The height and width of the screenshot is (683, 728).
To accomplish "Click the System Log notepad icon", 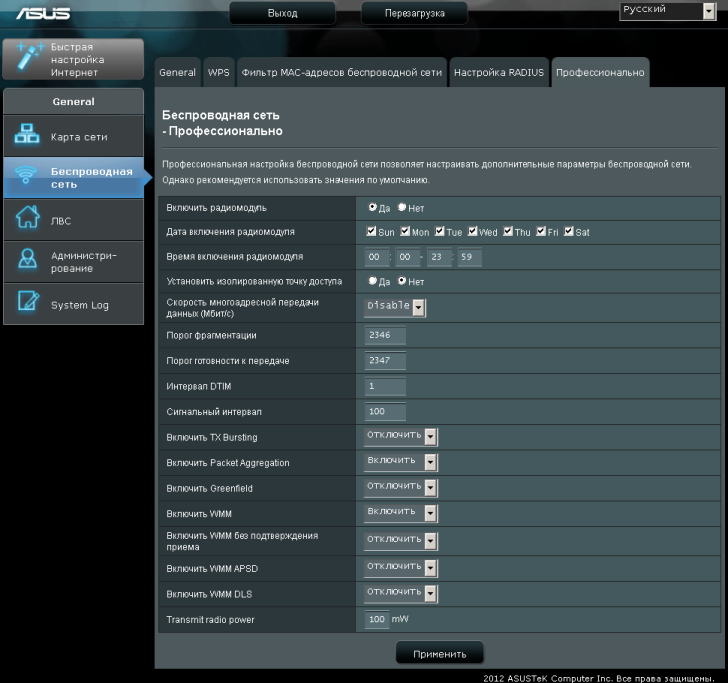I will (x=26, y=305).
